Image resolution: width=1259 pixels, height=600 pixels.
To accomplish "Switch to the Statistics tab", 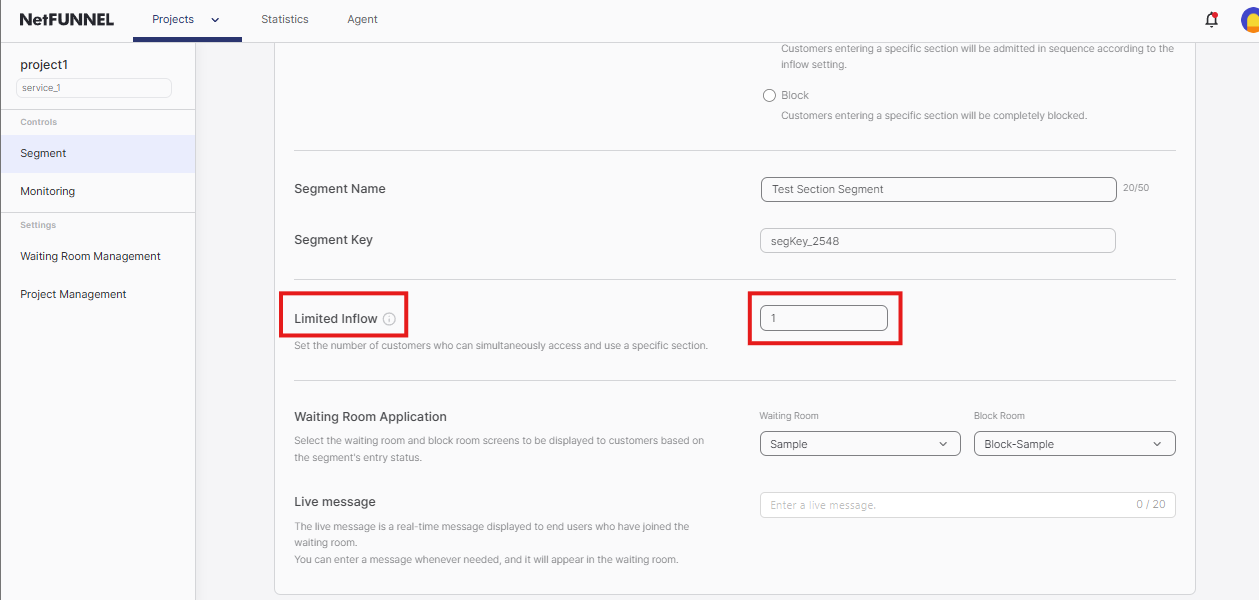I will click(284, 19).
